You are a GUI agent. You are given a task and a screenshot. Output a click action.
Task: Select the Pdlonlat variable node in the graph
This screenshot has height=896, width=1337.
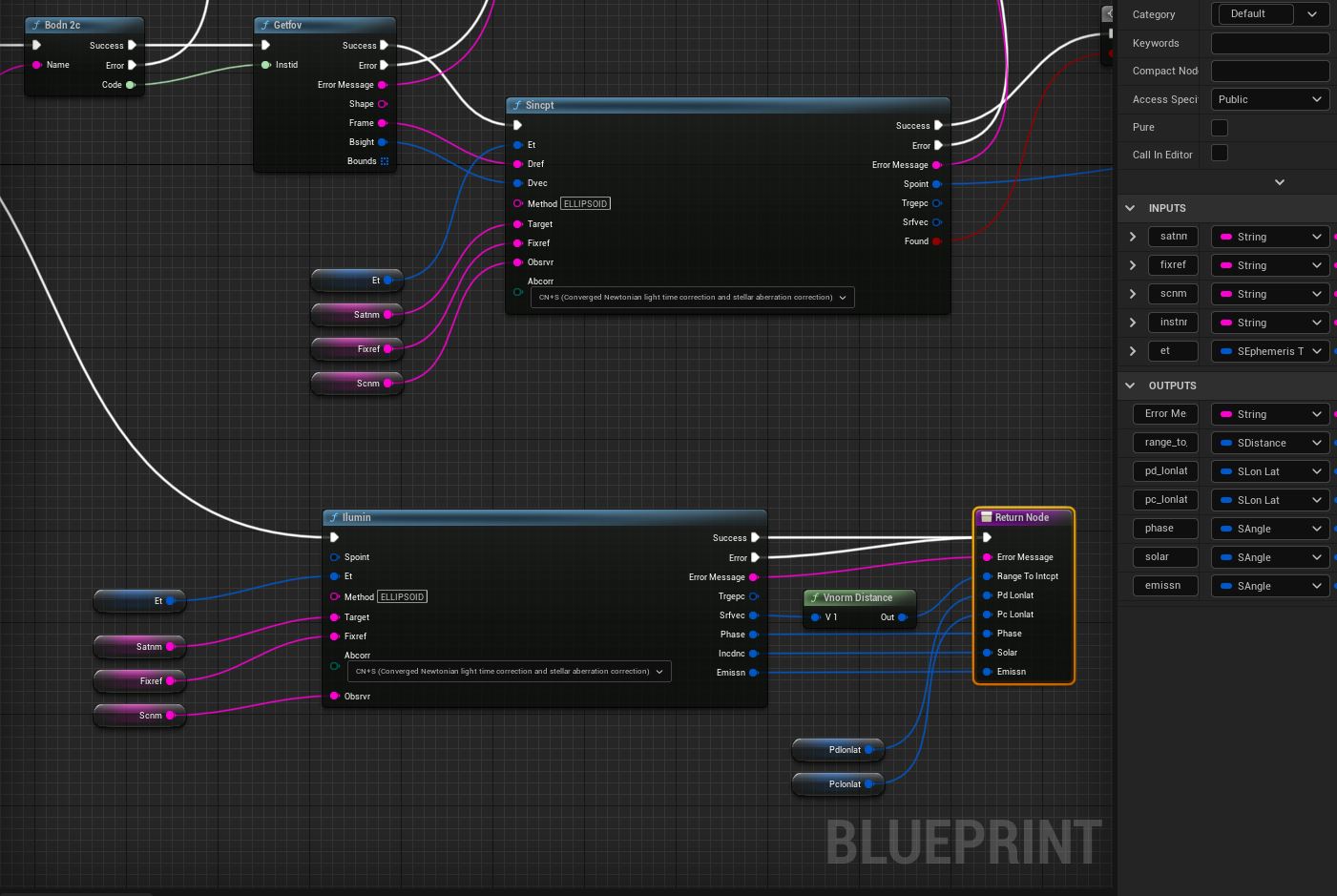coord(838,750)
